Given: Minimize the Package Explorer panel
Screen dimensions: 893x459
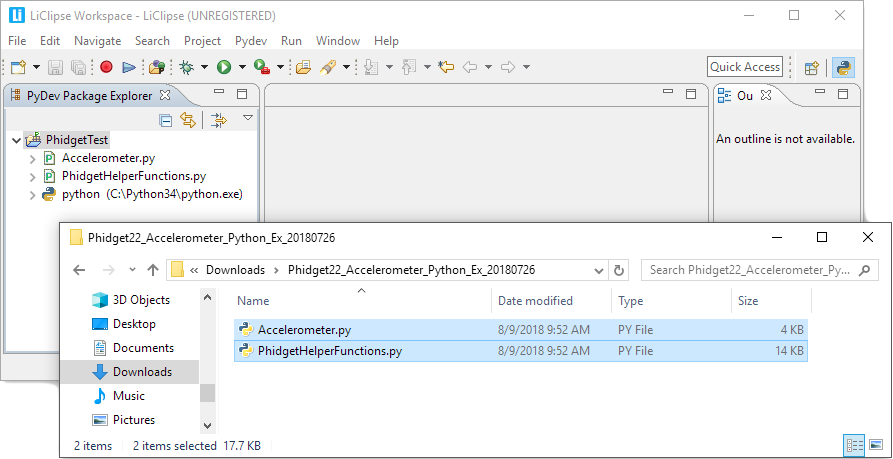Looking at the screenshot, I should [219, 92].
